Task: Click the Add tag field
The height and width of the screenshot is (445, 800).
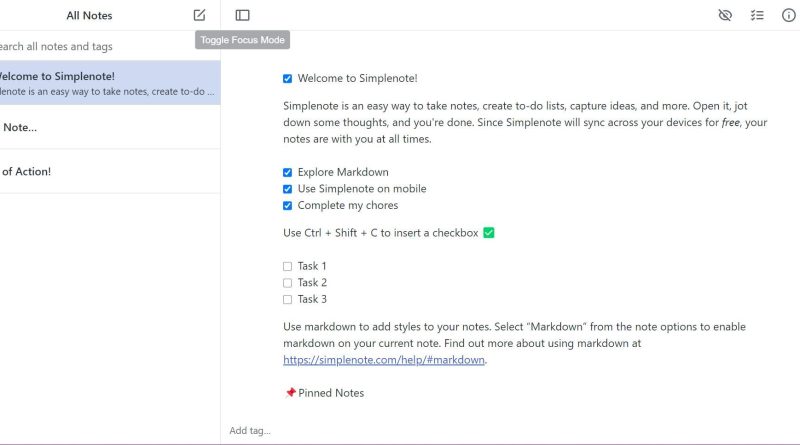Action: pyautogui.click(x=250, y=431)
